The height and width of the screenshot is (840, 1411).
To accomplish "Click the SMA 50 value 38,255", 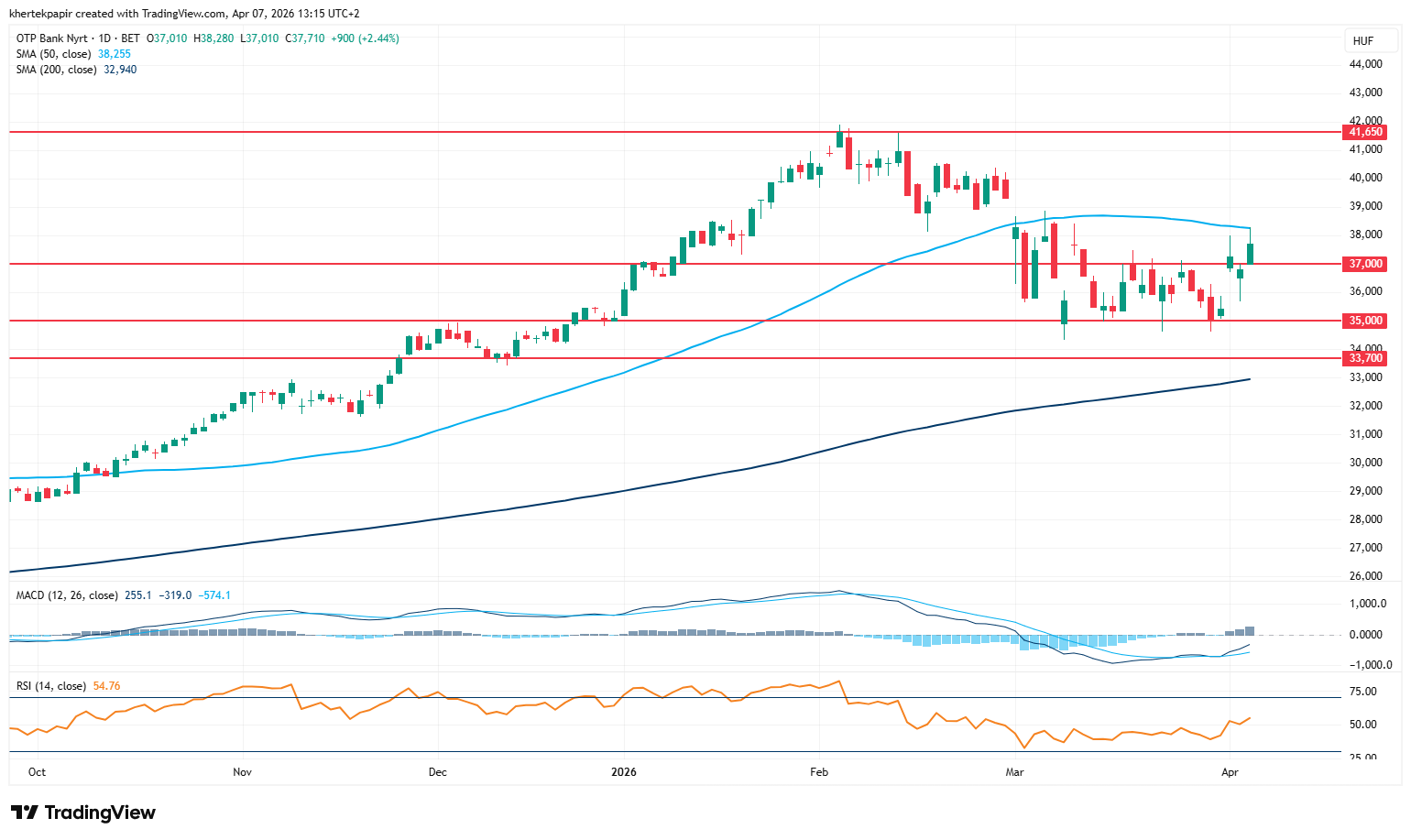I will 115,54.
